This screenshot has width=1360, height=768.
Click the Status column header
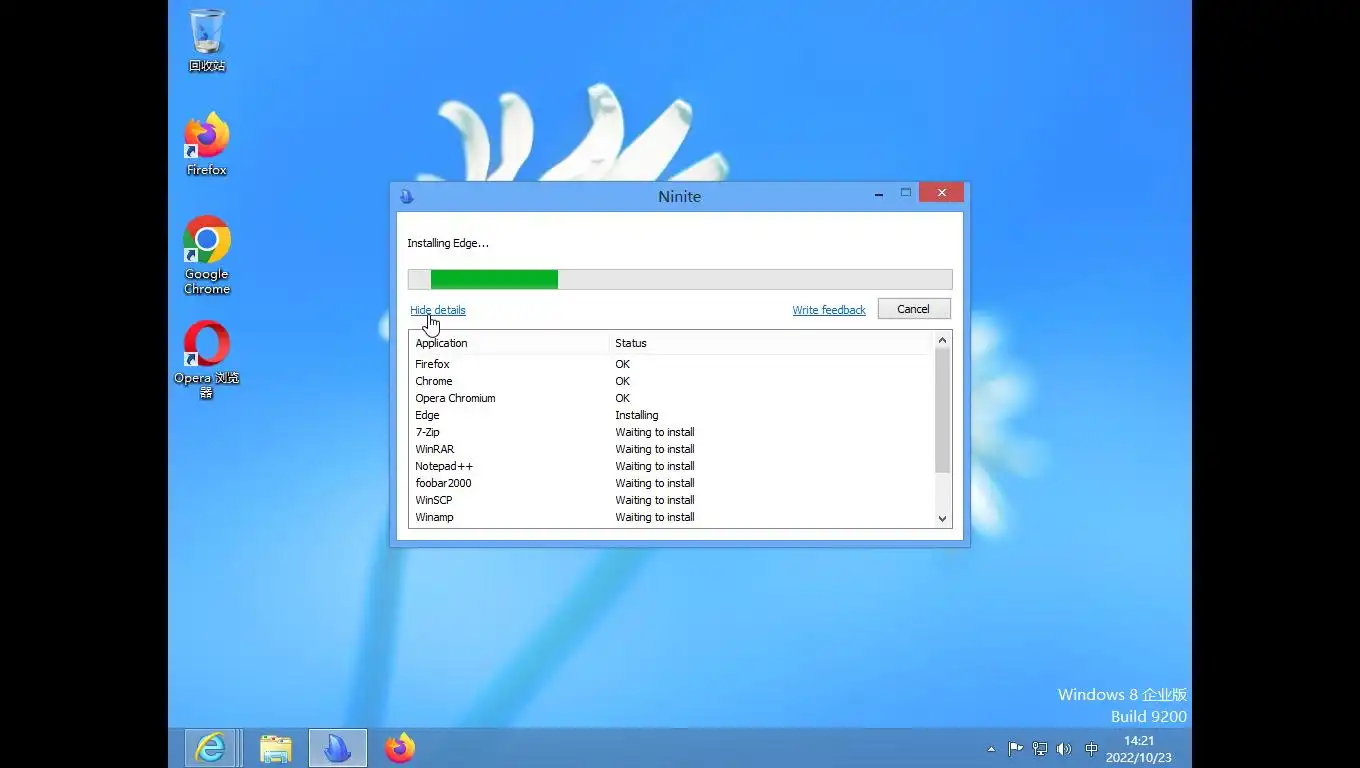tap(771, 343)
